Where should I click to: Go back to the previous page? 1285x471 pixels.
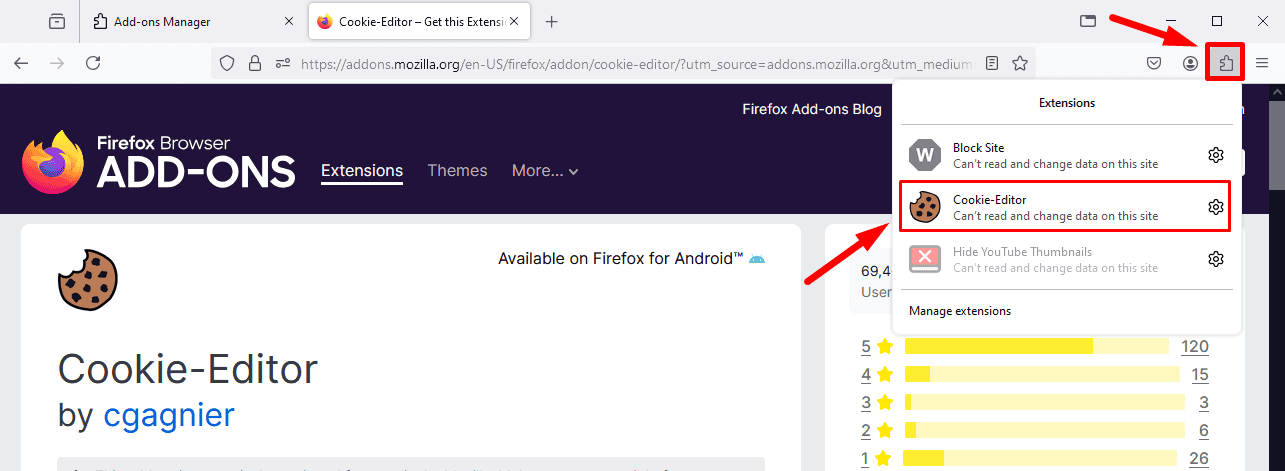point(21,63)
